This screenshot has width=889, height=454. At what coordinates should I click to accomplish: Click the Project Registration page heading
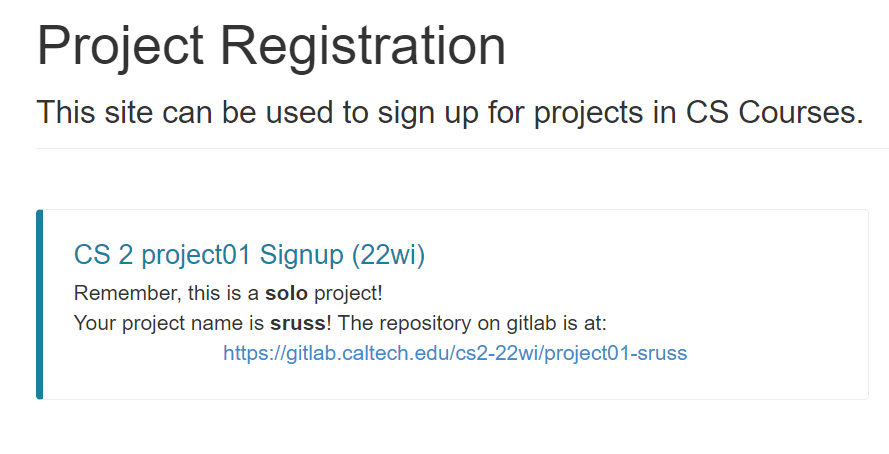(271, 46)
